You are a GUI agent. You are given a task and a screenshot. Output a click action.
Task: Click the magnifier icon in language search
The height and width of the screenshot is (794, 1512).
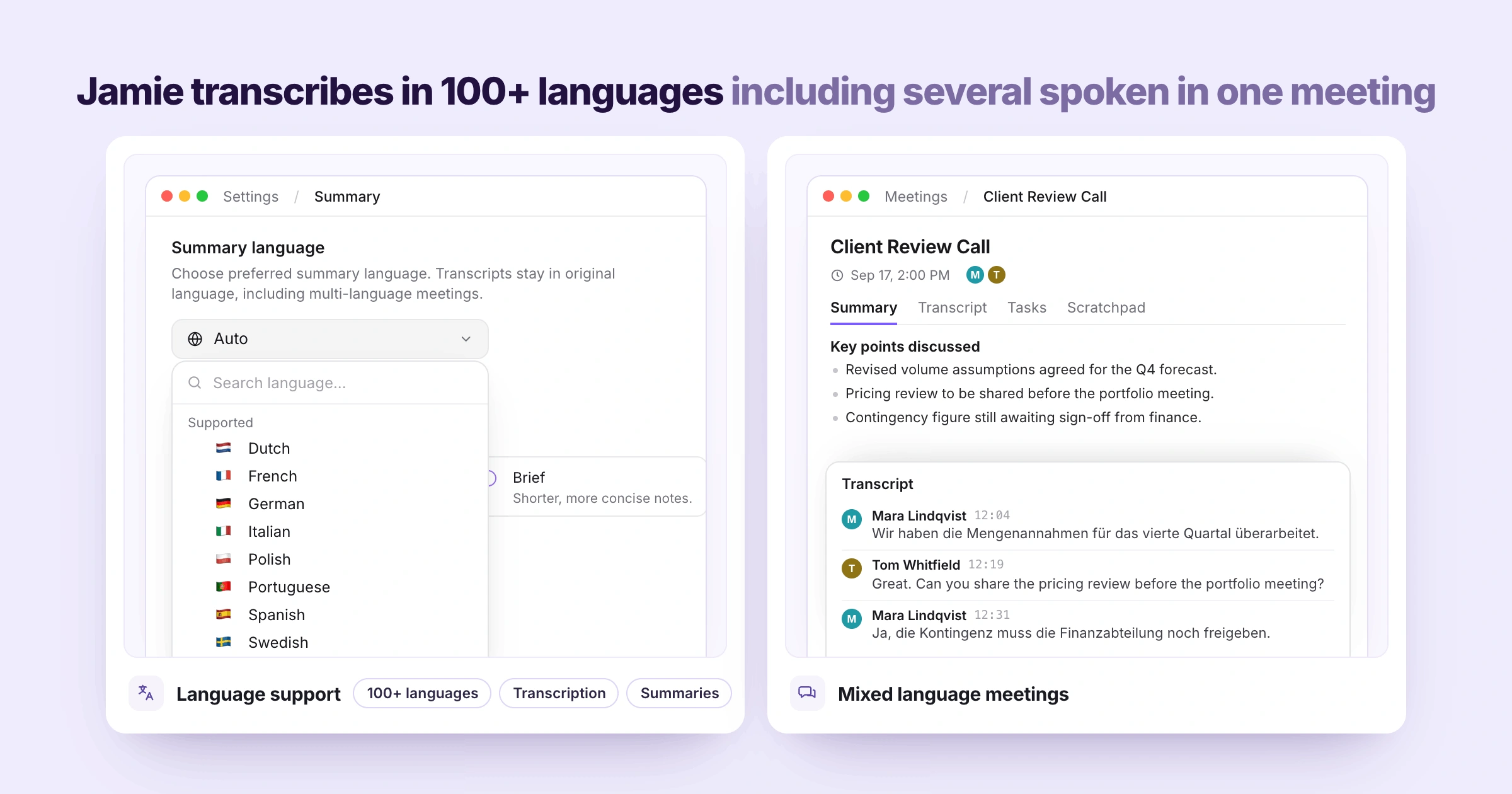pyautogui.click(x=195, y=383)
